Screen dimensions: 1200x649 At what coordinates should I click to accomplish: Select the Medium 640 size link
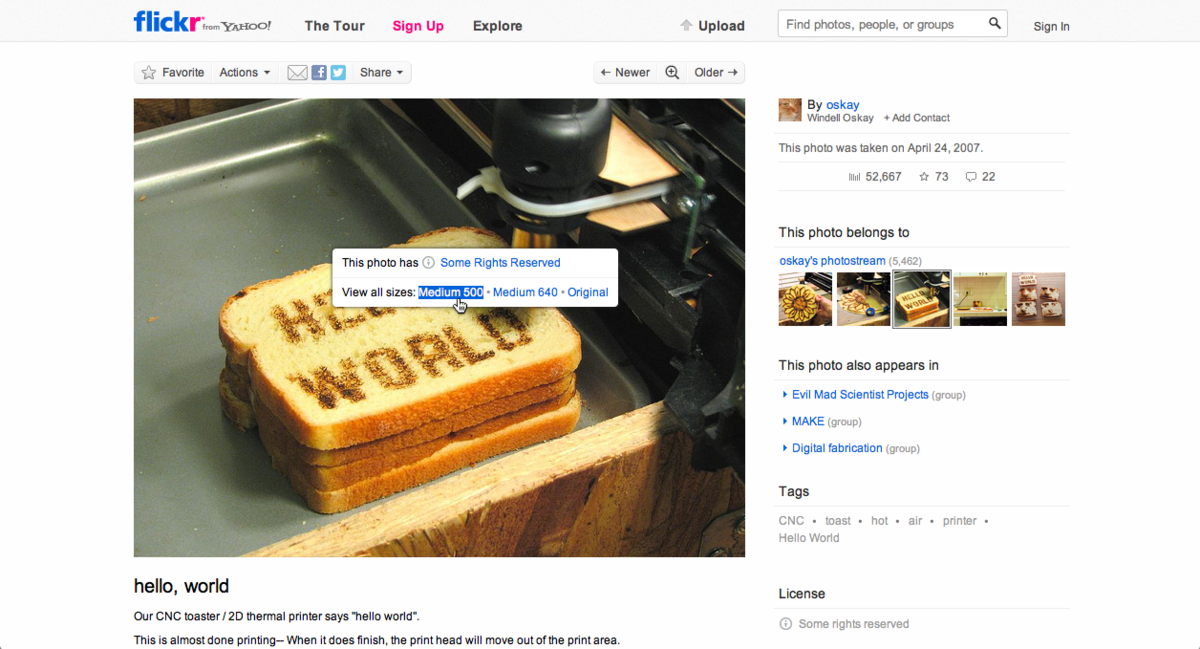tap(525, 292)
